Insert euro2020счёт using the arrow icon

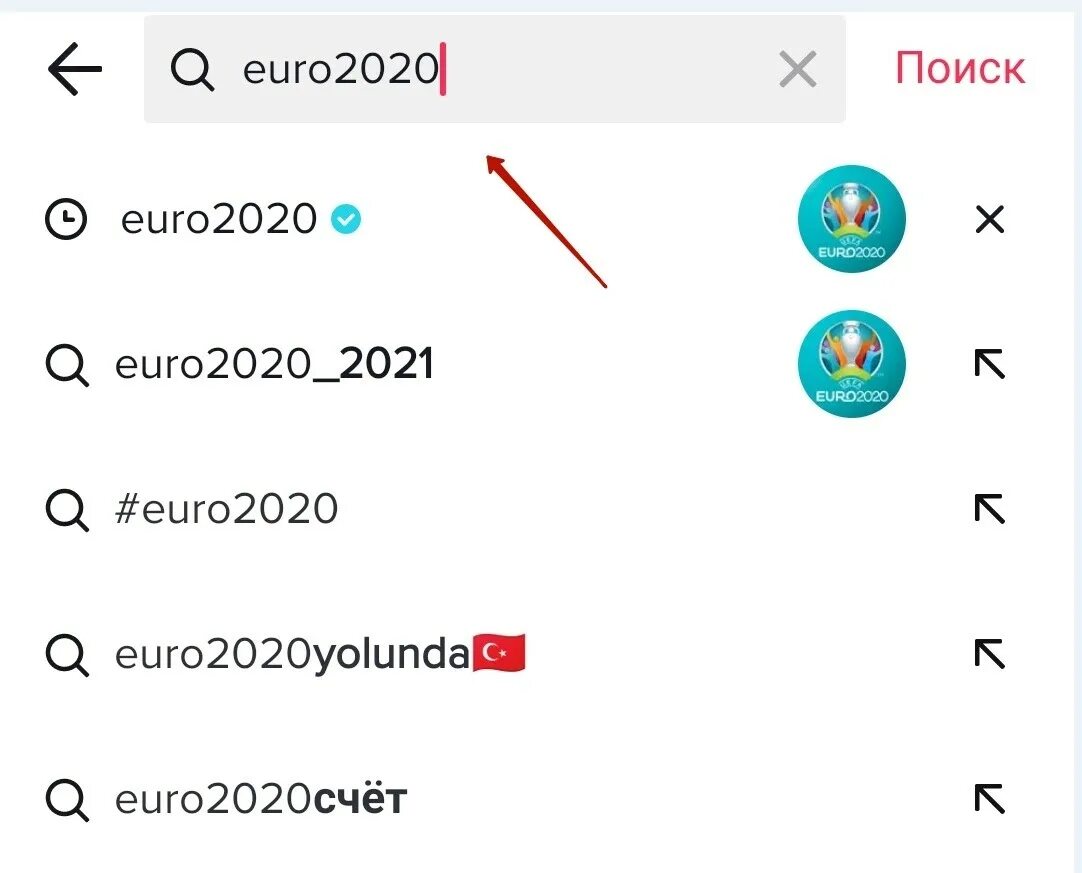coord(990,798)
